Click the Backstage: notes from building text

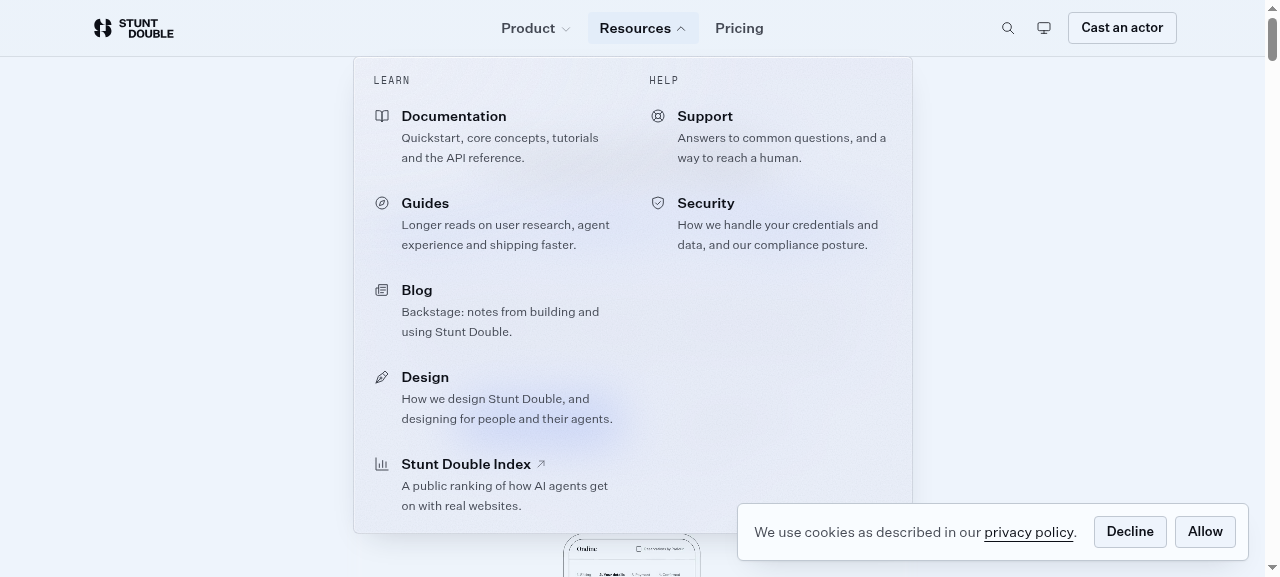pos(500,322)
